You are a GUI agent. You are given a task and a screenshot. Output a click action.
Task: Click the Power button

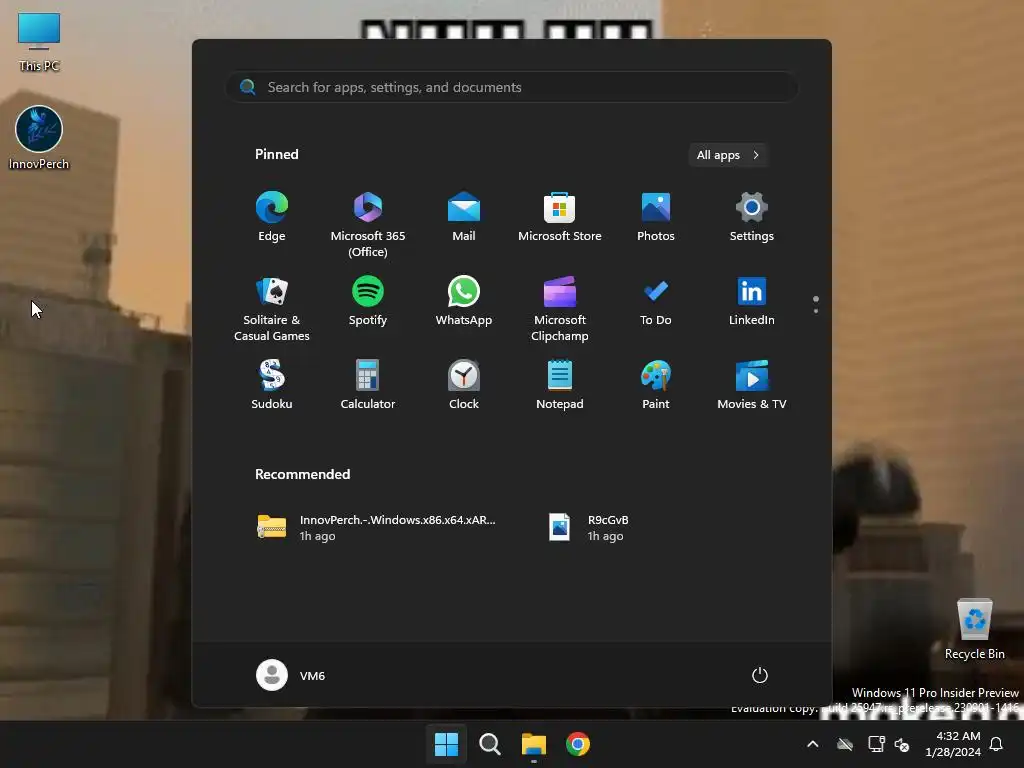coord(760,675)
